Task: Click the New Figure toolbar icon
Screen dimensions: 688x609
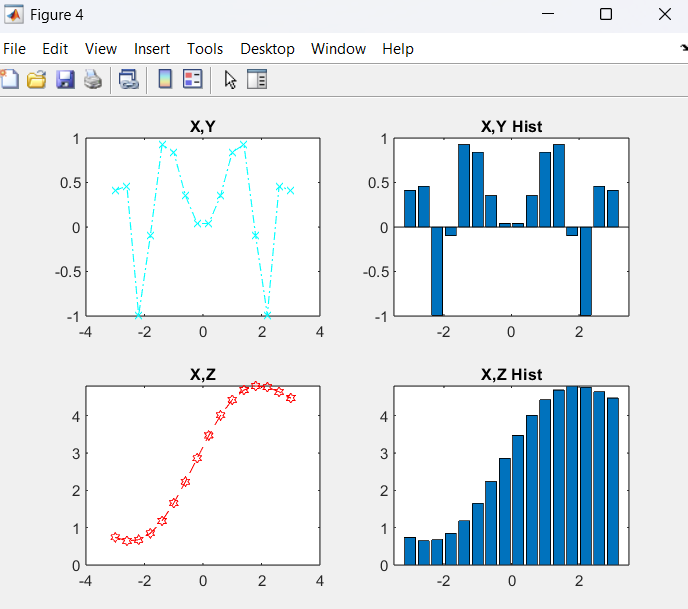Action: [9, 79]
